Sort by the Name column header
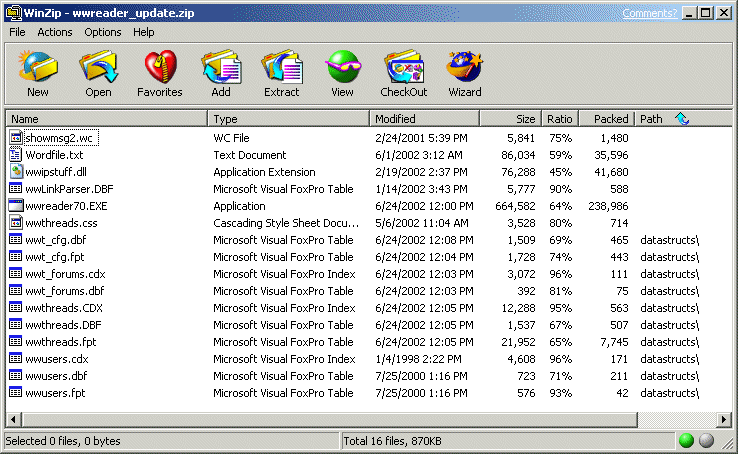 point(106,119)
